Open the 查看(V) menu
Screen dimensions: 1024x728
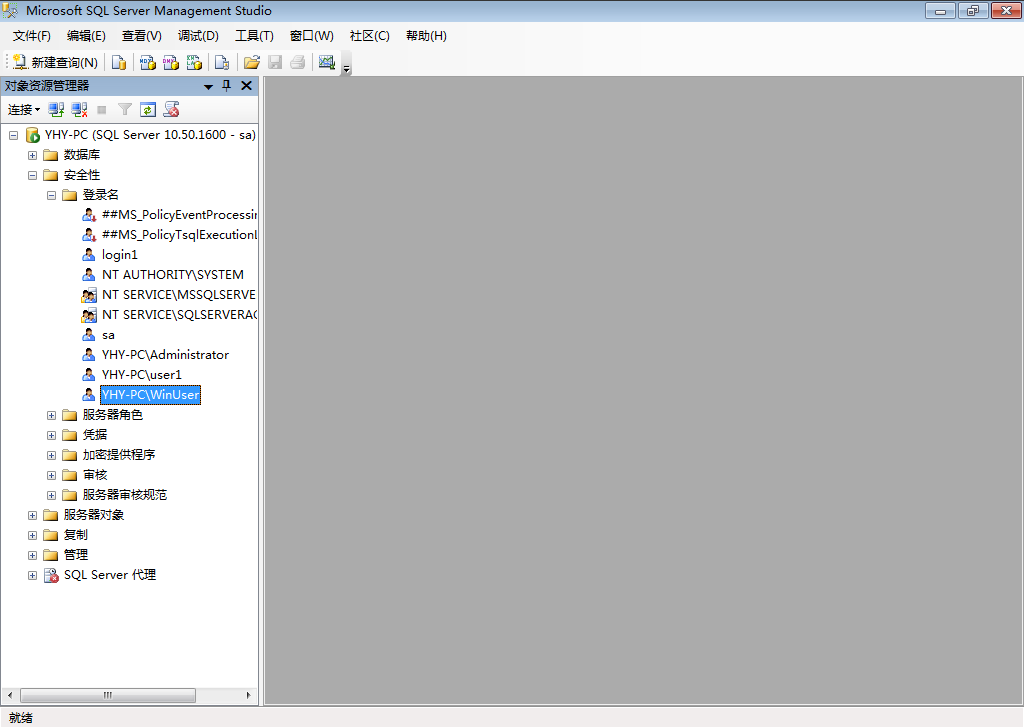point(142,36)
